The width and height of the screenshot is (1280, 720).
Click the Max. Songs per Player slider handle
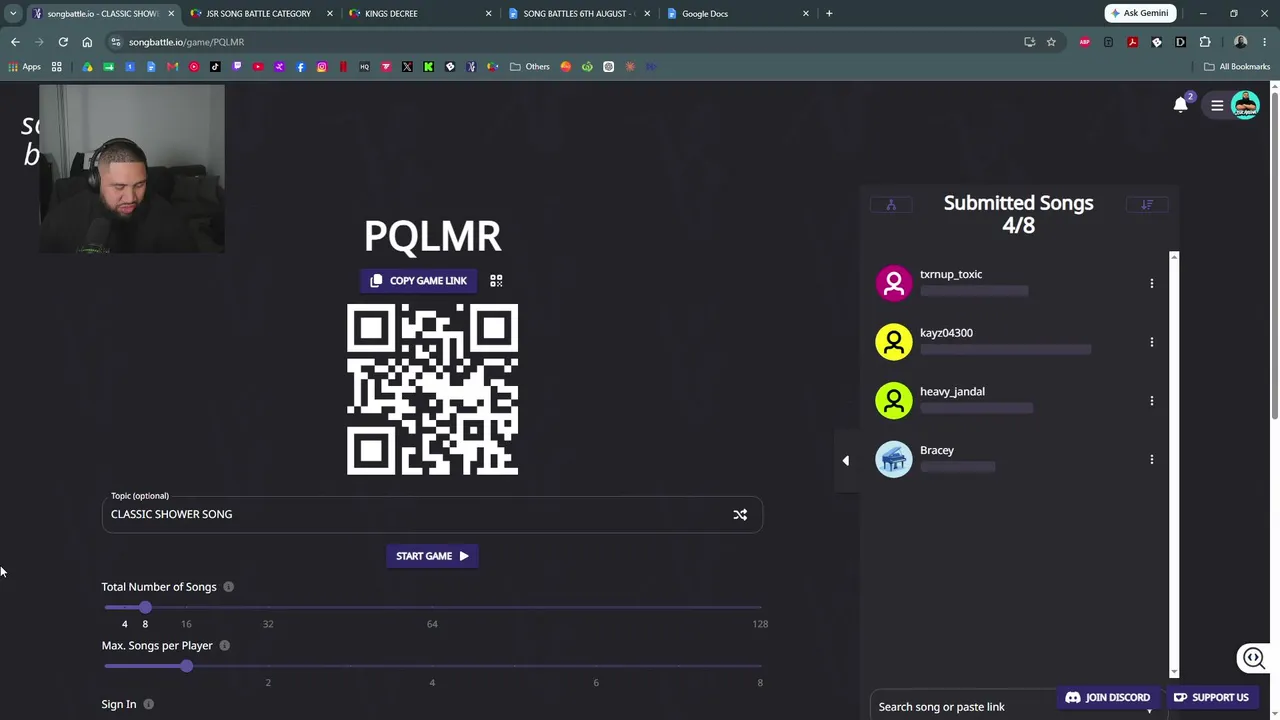click(186, 666)
